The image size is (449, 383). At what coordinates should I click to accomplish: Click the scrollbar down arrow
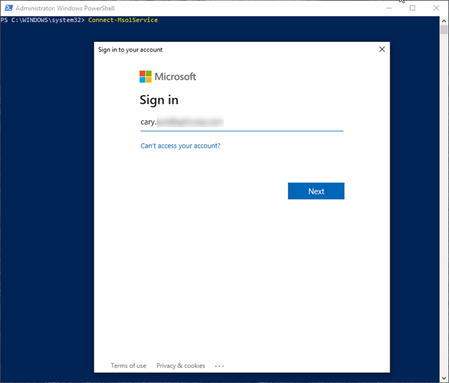tap(444, 378)
